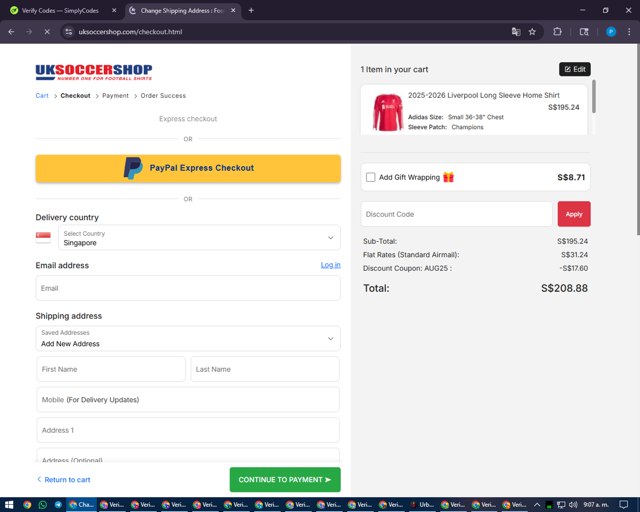This screenshot has height=512, width=640.
Task: Click the Discount Code field
Action: coord(456,214)
